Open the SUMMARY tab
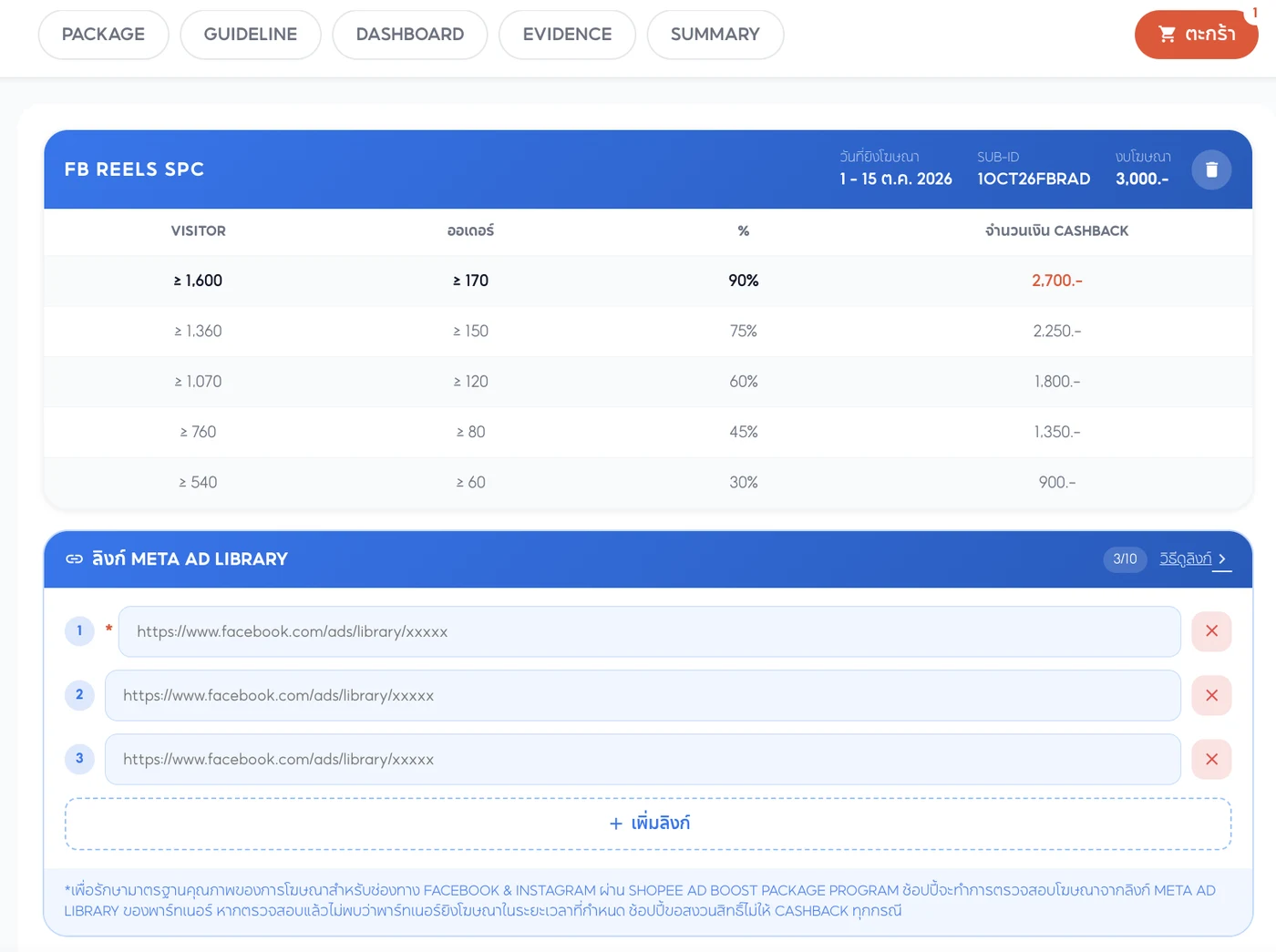Viewport: 1276px width, 952px height. coord(715,35)
